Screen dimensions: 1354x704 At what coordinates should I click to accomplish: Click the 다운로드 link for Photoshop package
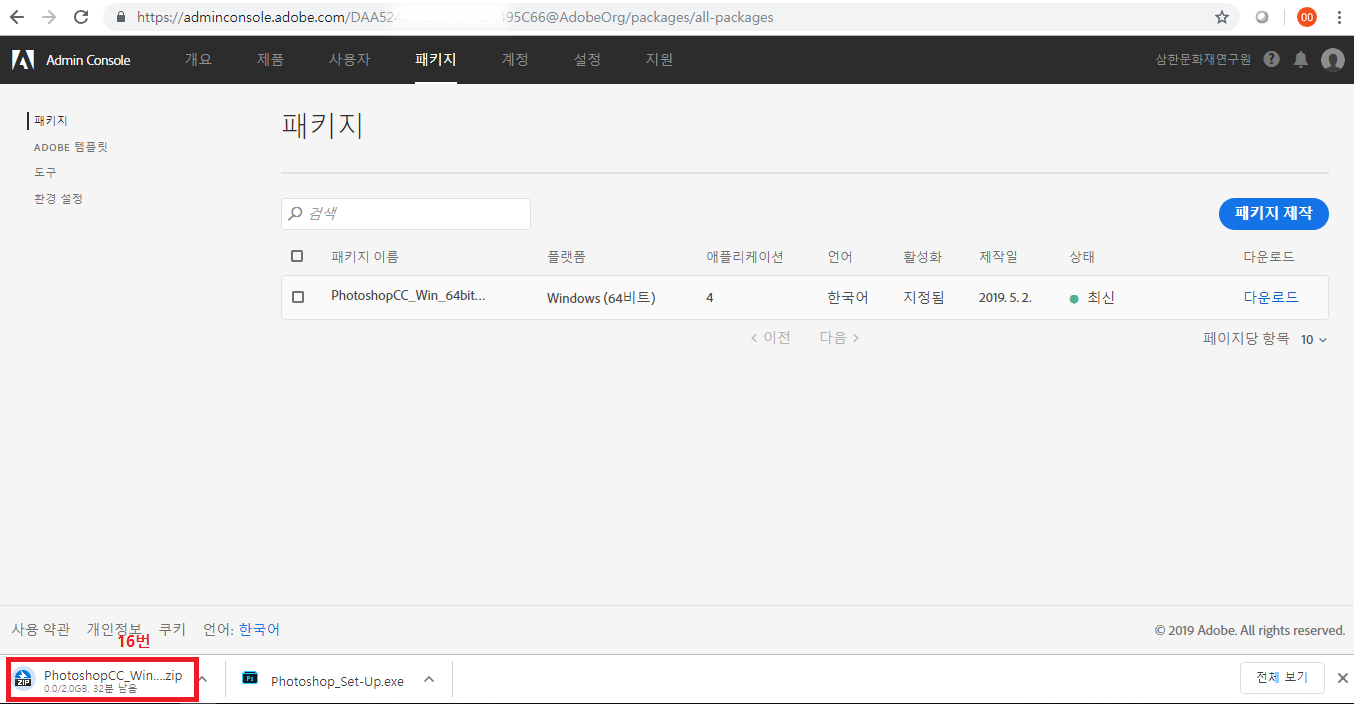(x=1271, y=297)
